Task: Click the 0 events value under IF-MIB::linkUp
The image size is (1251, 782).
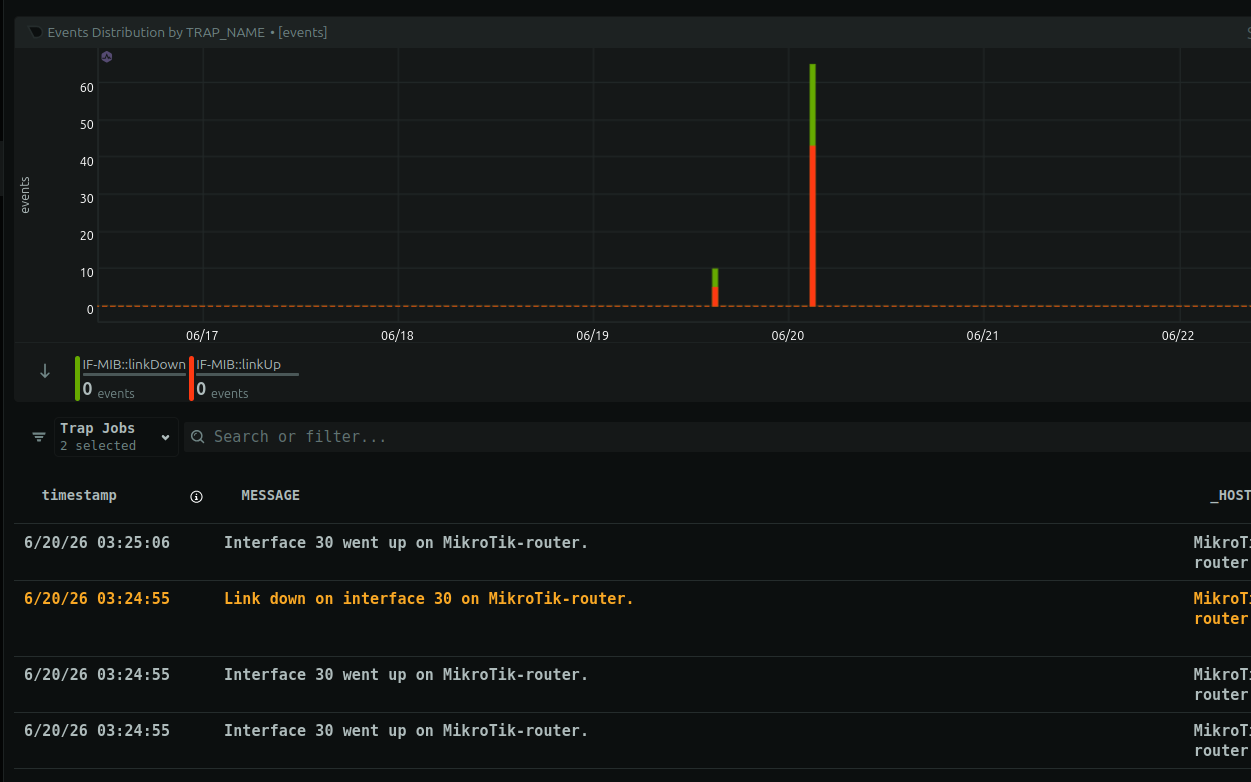Action: click(x=222, y=390)
